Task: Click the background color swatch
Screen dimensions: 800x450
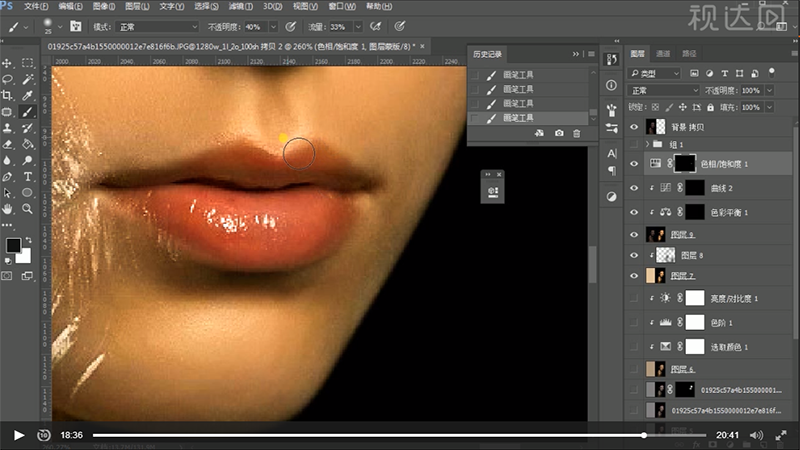Action: click(24, 256)
